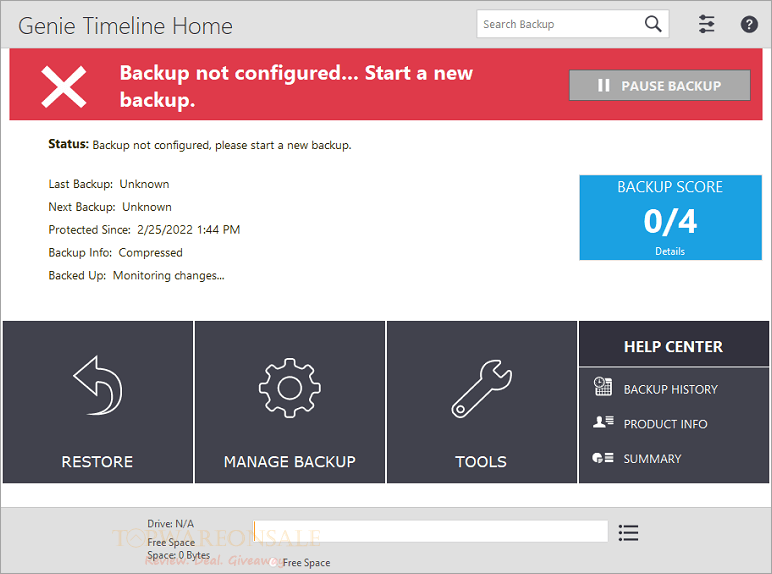Click the red X status icon
772x574 pixels.
click(64, 87)
